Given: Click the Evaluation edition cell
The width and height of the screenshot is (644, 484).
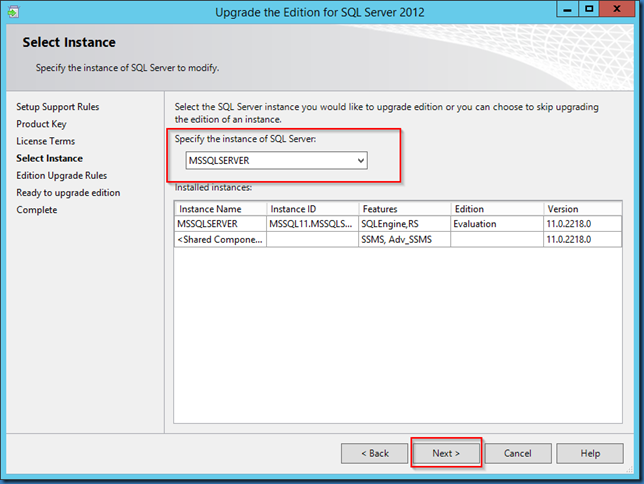Looking at the screenshot, I should tap(497, 224).
